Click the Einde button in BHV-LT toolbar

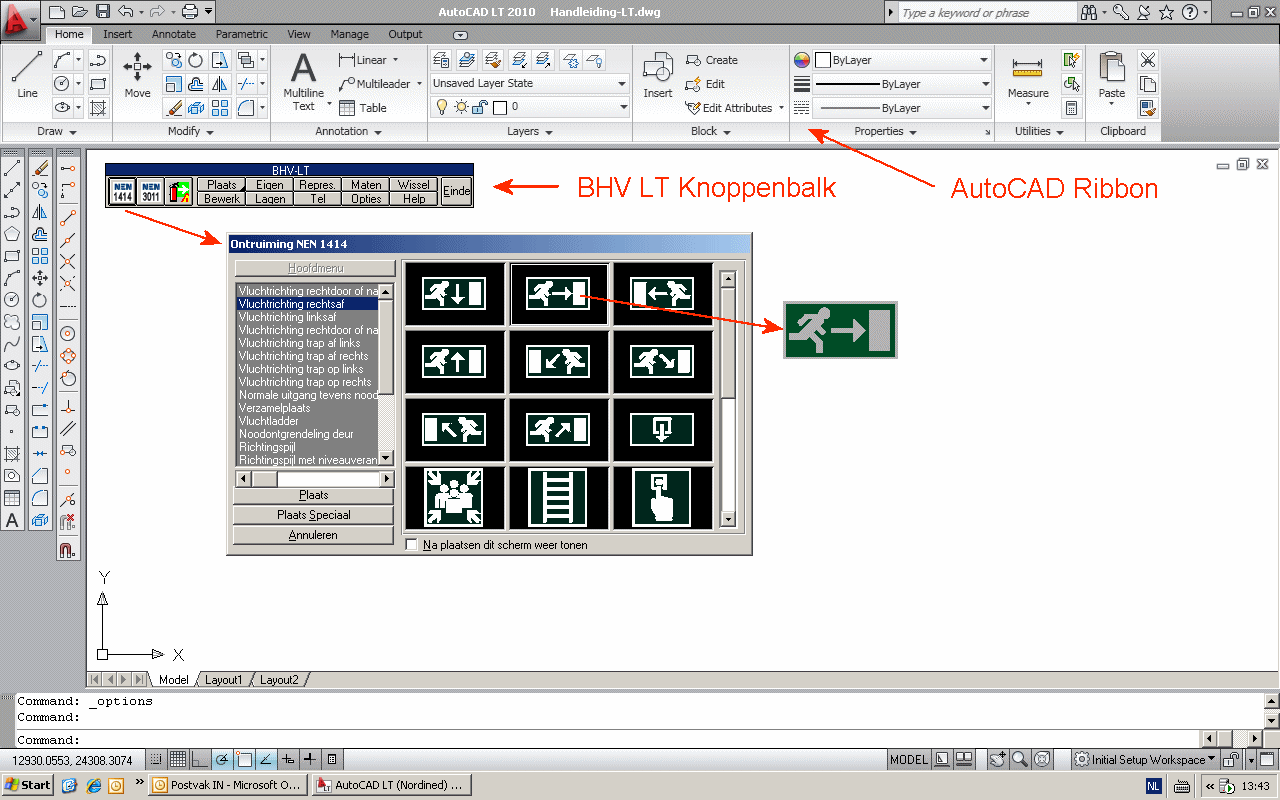456,191
